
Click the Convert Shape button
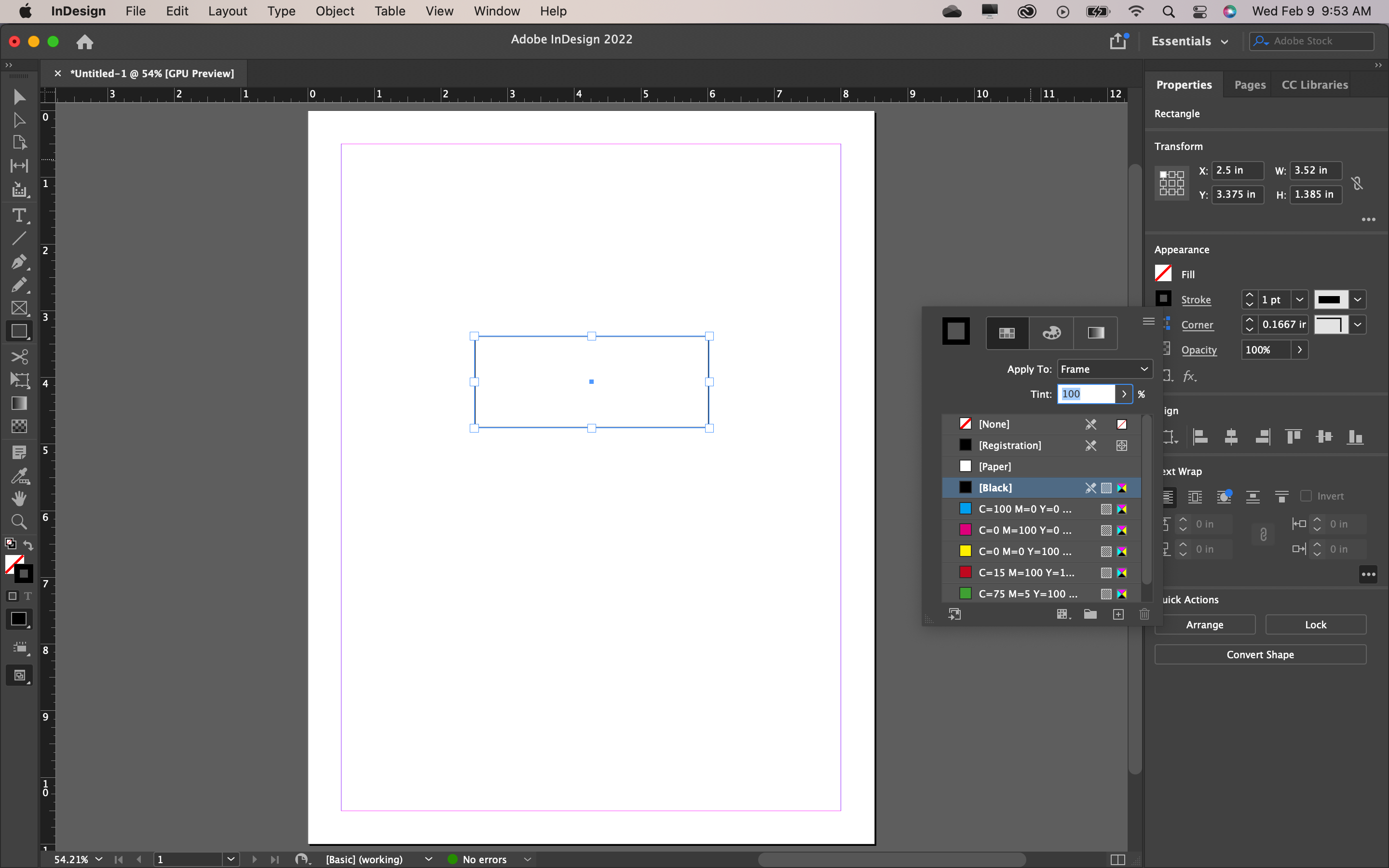1259,654
